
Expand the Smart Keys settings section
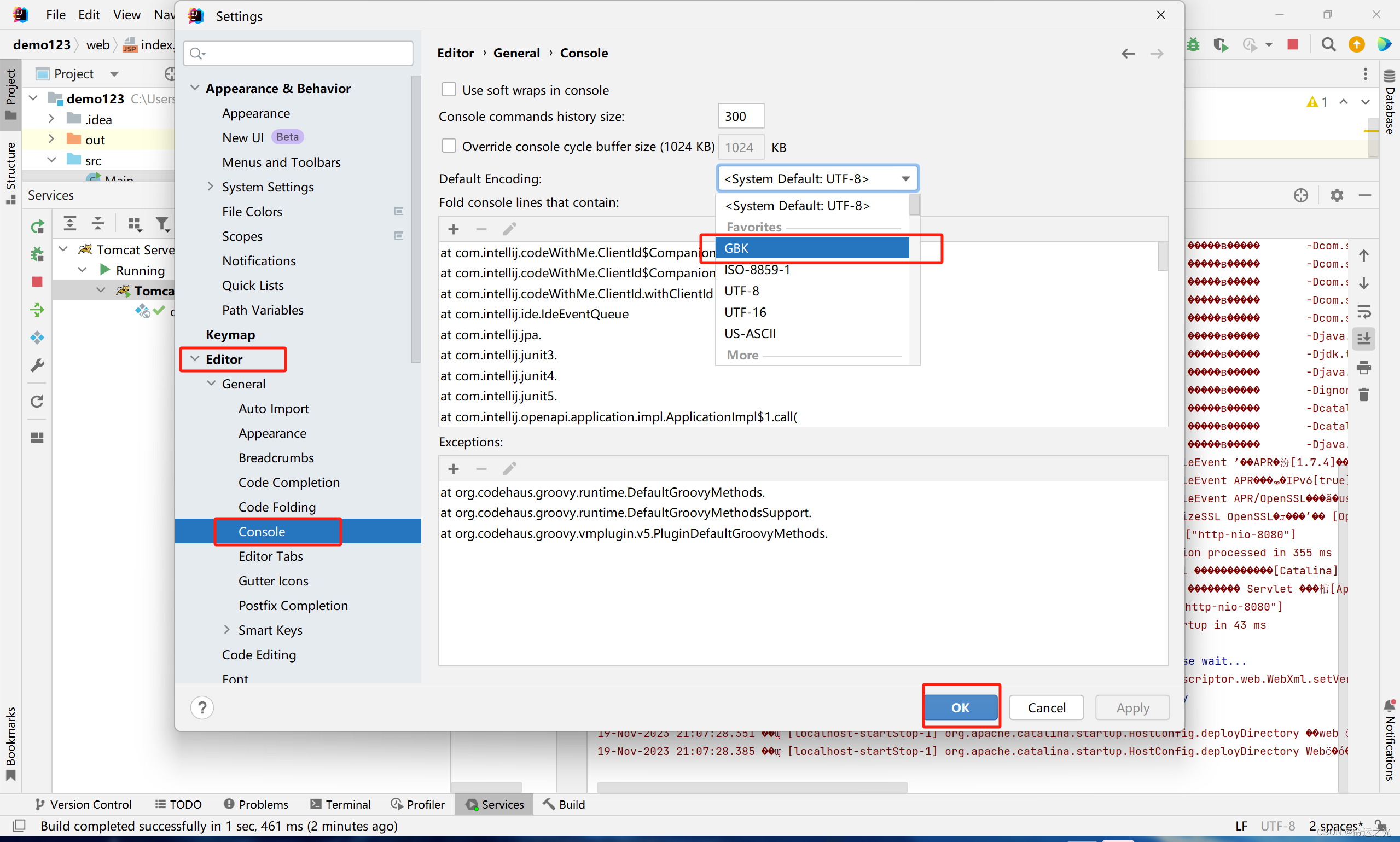click(228, 630)
